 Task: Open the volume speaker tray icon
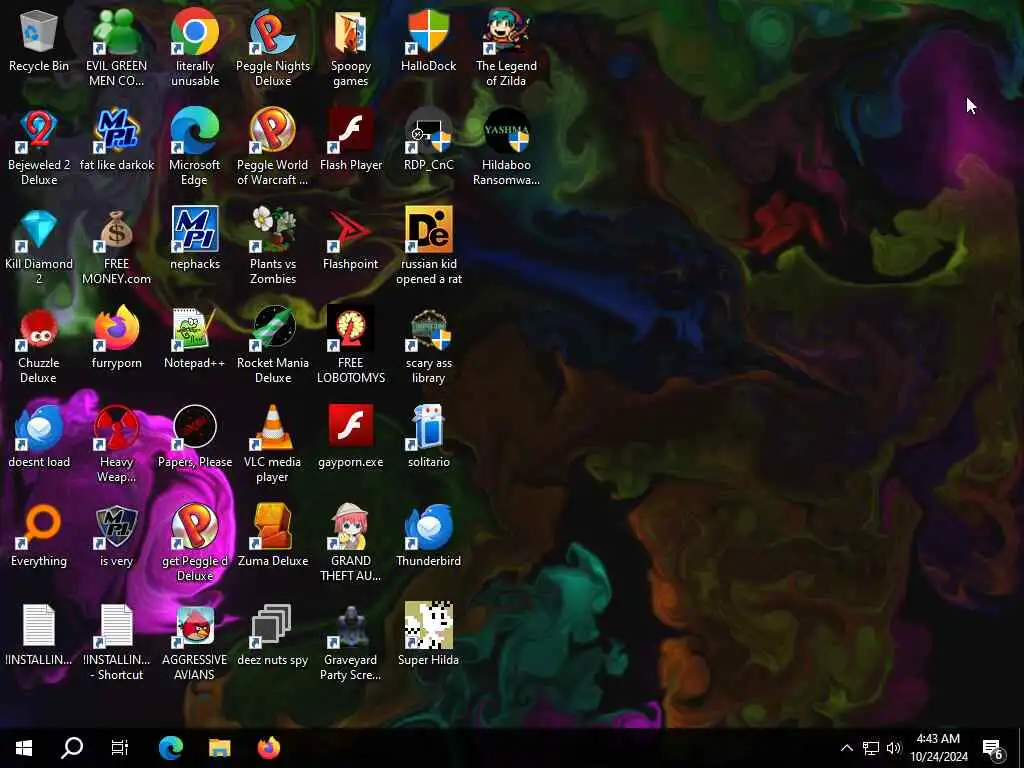[894, 748]
